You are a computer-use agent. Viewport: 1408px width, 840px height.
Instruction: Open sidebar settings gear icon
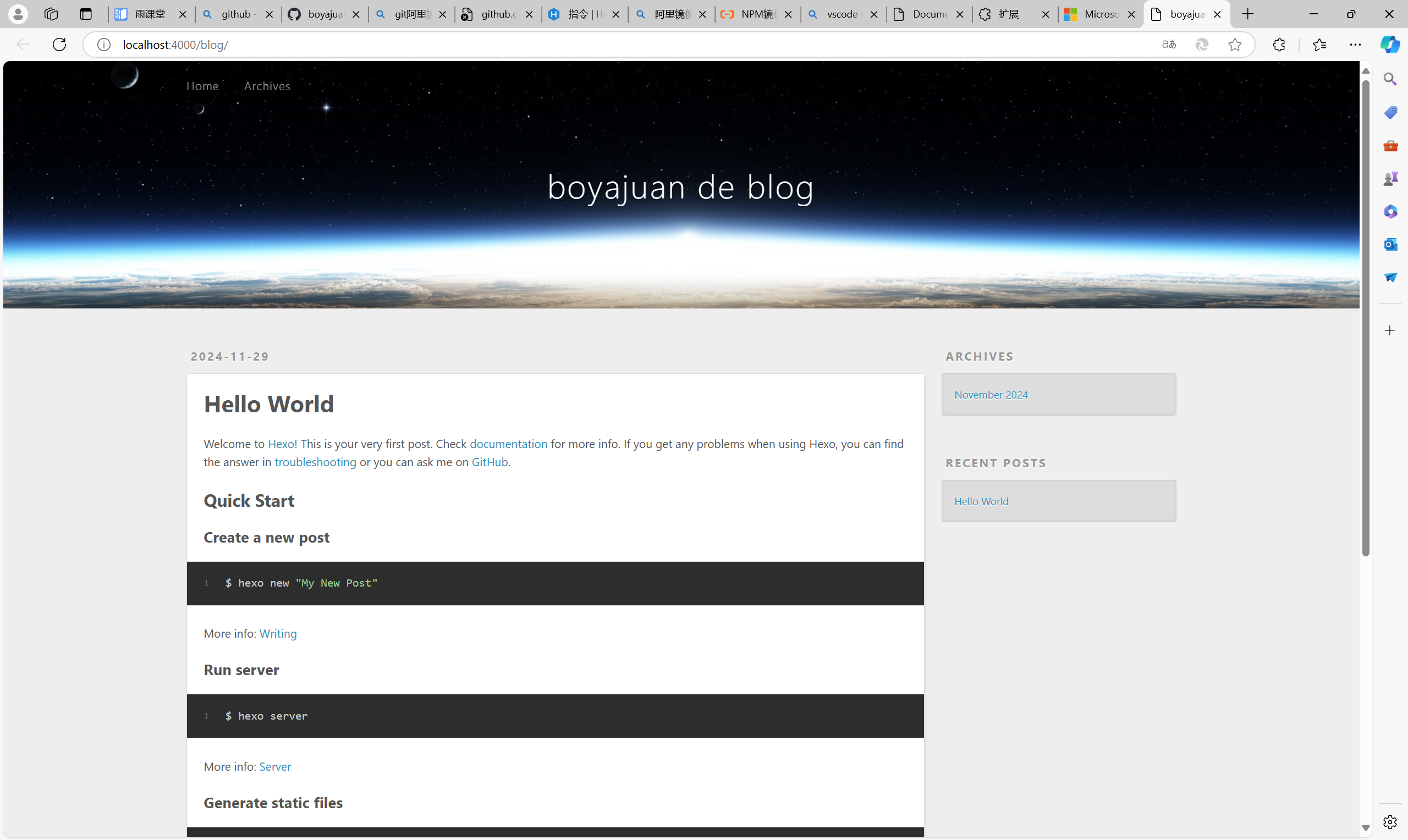tap(1390, 822)
